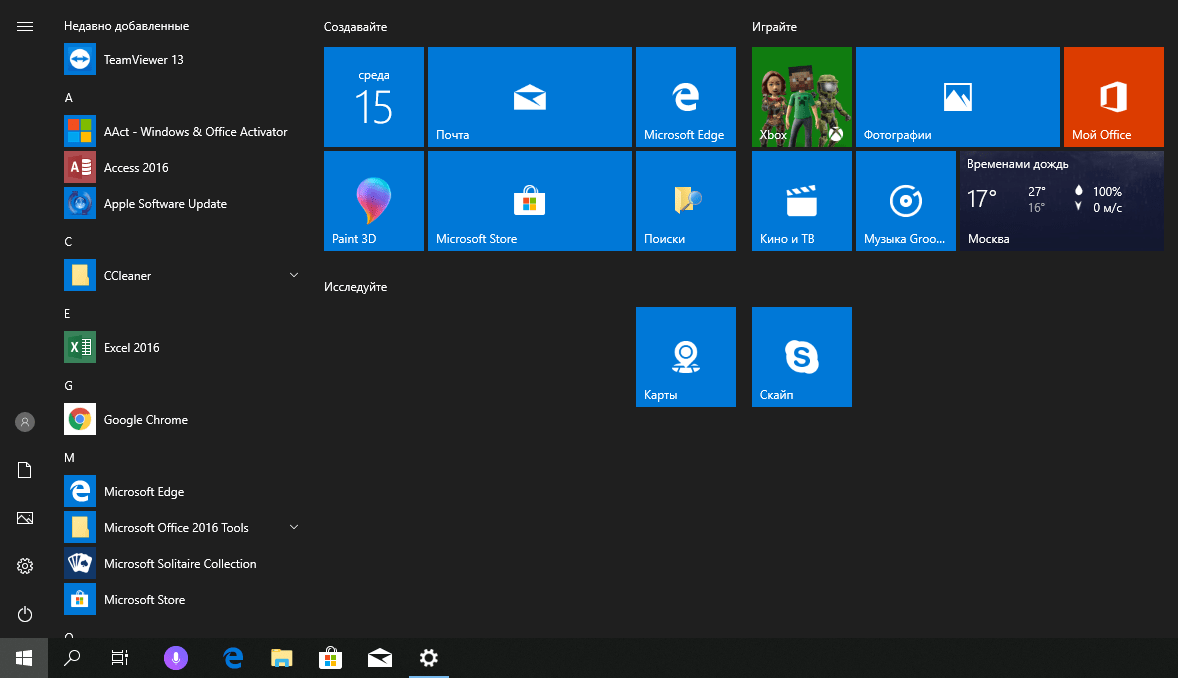Open Microsoft Edge in the app list

[x=183, y=492]
